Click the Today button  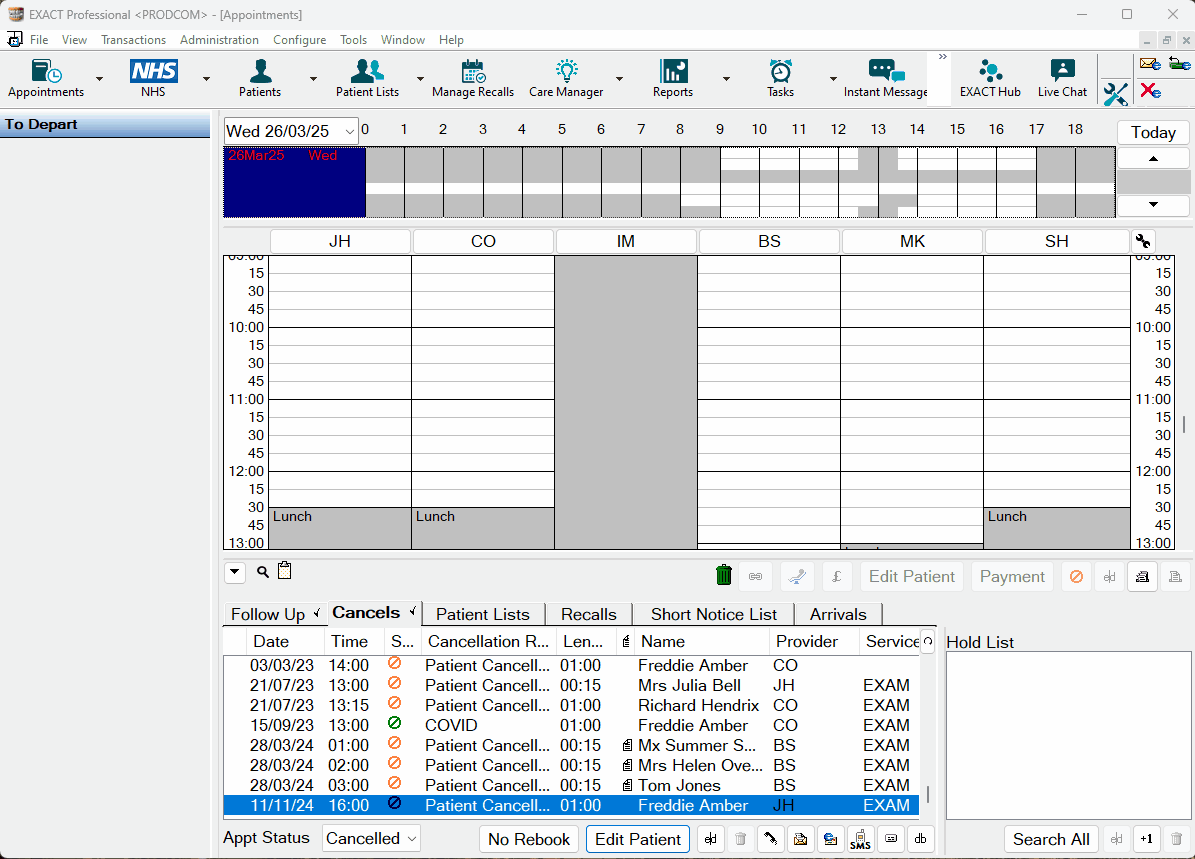tap(1153, 133)
